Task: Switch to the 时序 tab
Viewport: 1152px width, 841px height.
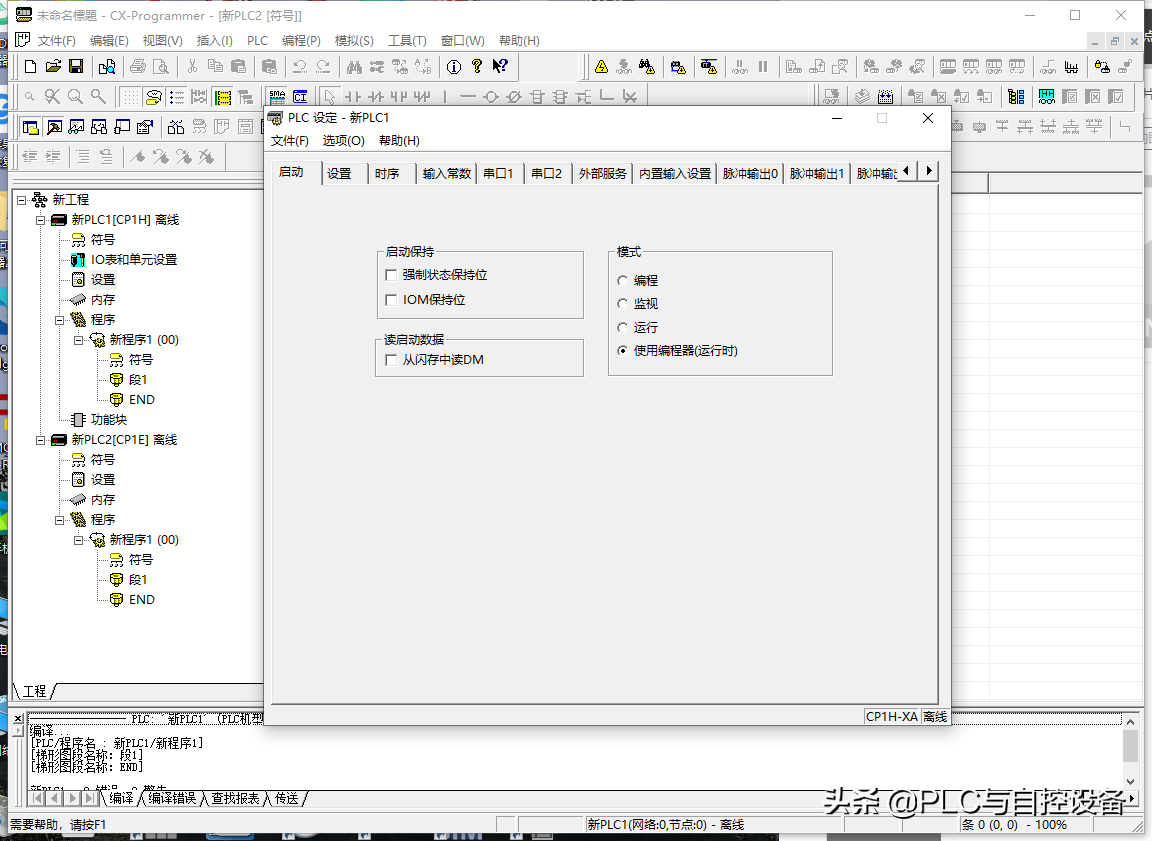Action: (x=387, y=173)
